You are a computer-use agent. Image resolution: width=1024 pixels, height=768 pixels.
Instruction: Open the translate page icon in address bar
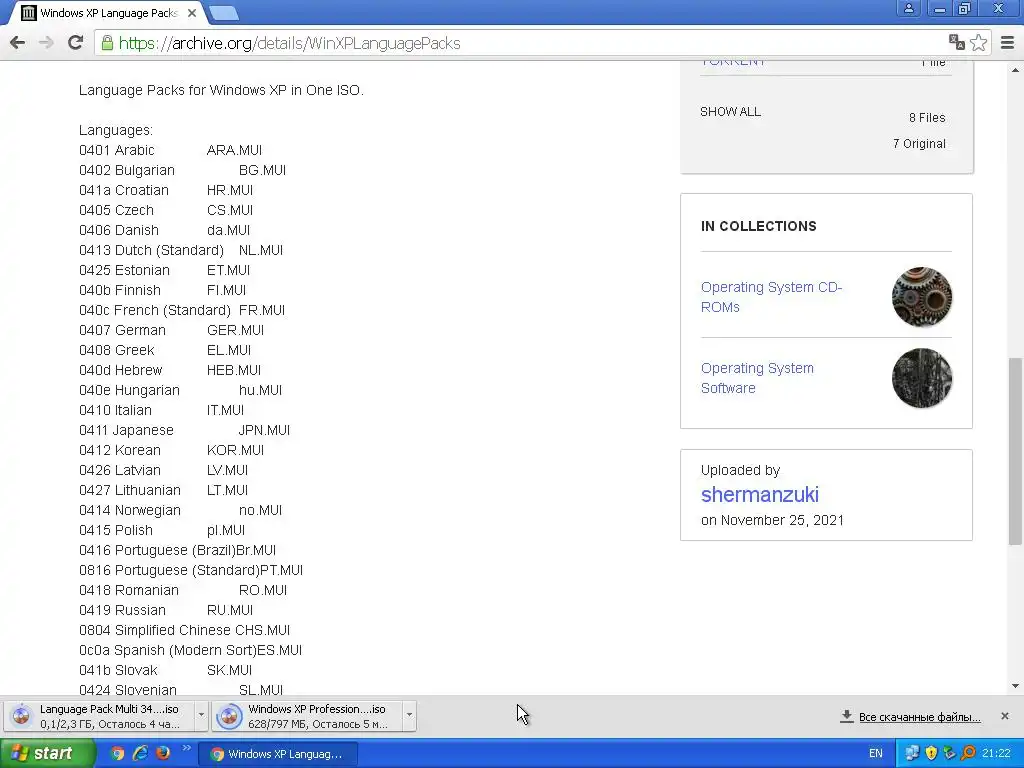[x=957, y=42]
